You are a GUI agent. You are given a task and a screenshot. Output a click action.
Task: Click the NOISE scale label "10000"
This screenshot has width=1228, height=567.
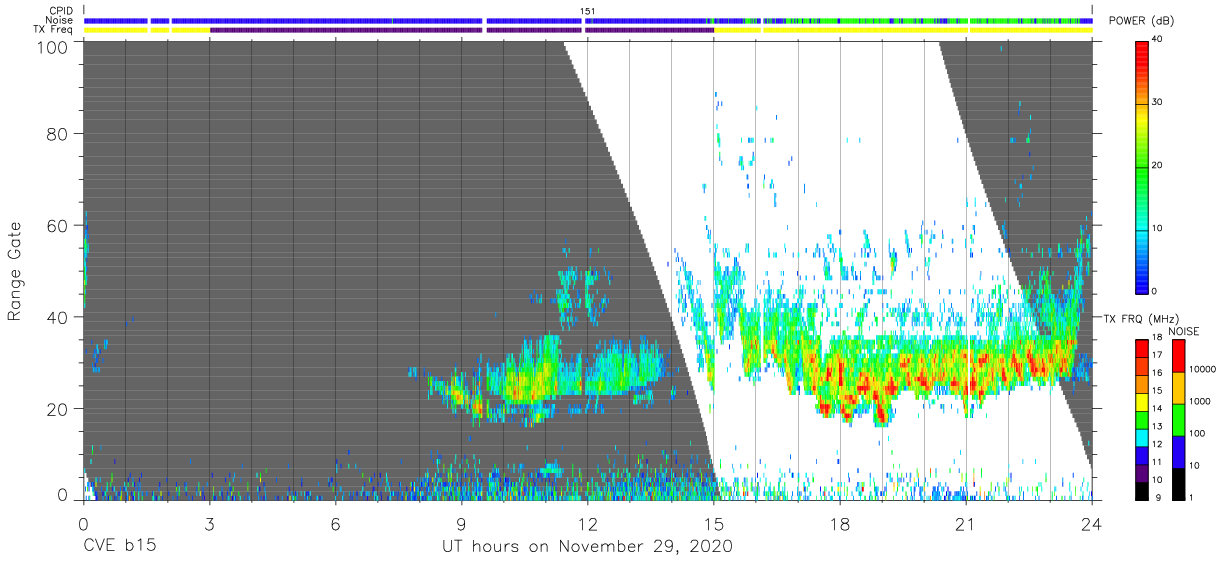pos(1204,370)
